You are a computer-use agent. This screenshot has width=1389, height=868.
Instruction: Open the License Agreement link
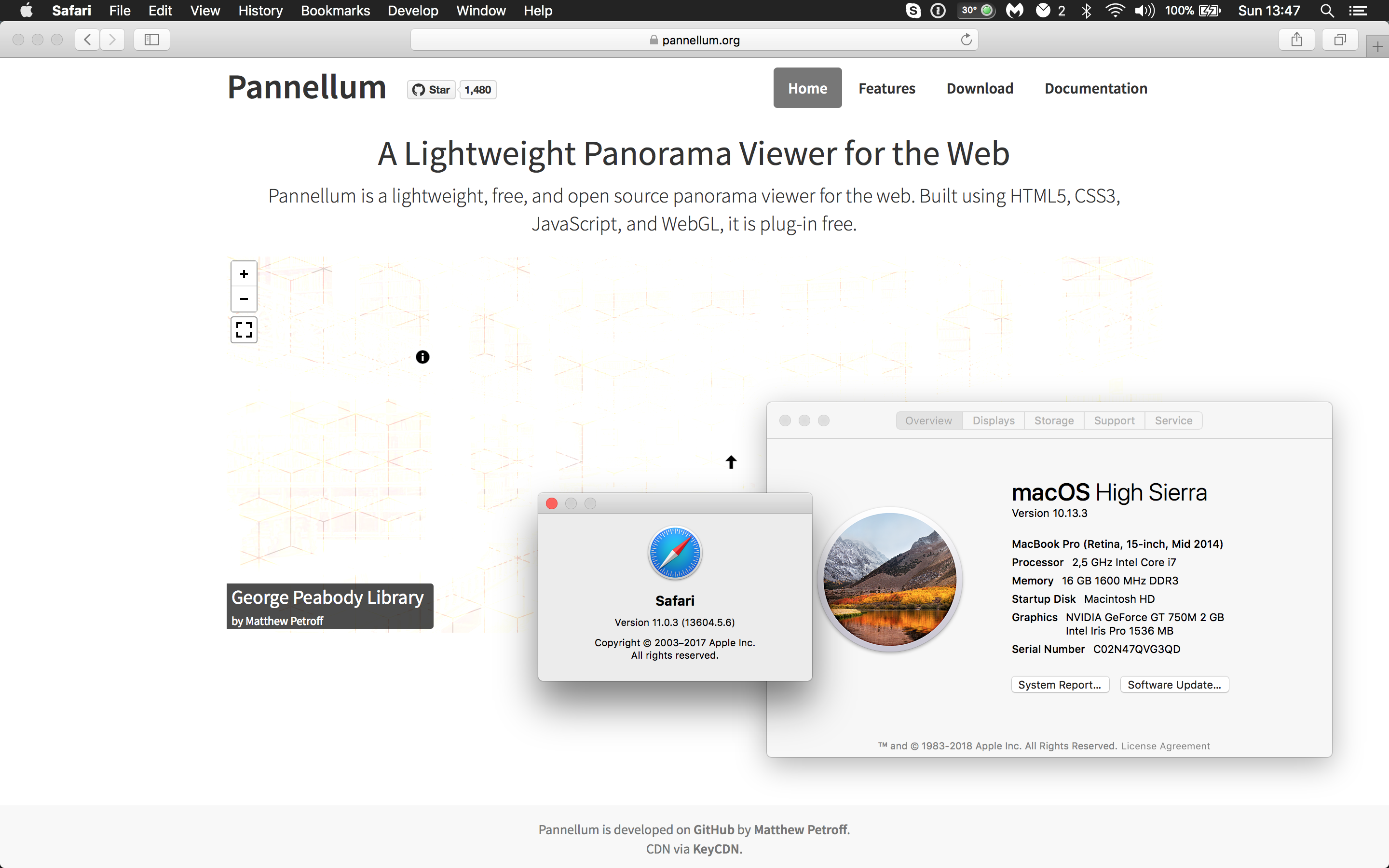[x=1165, y=746]
